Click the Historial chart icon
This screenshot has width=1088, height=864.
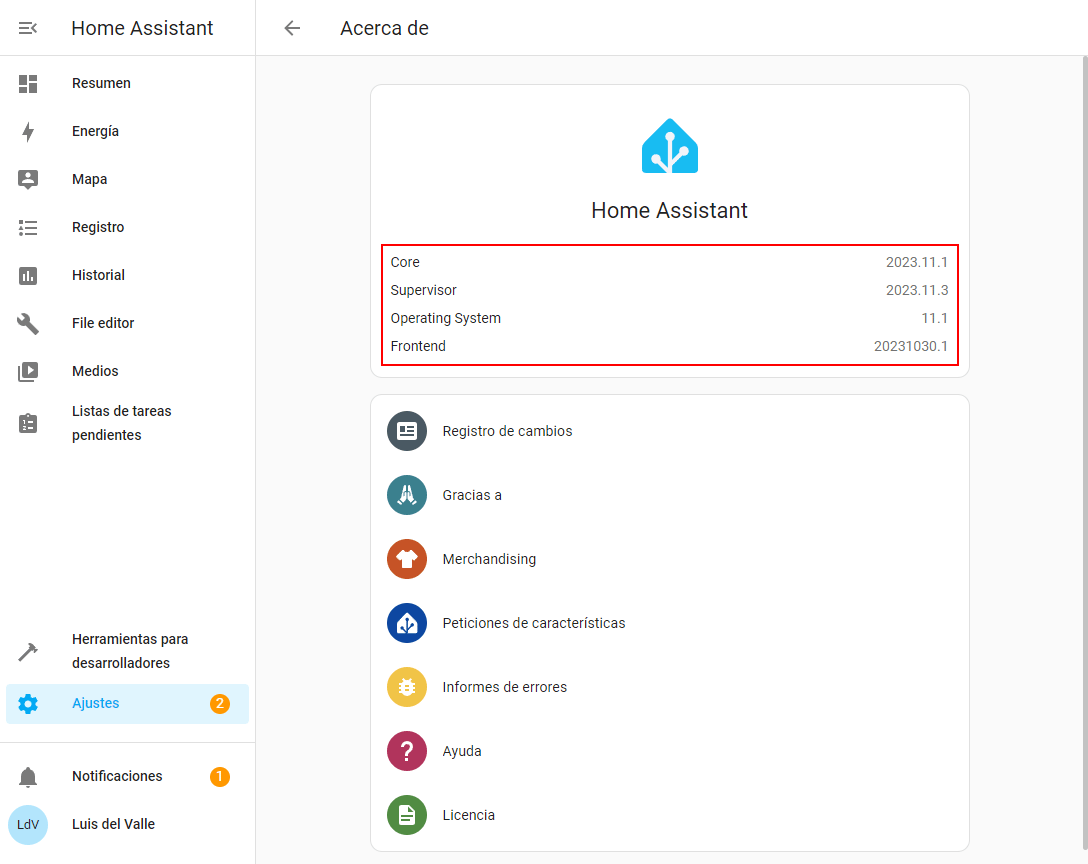click(28, 276)
